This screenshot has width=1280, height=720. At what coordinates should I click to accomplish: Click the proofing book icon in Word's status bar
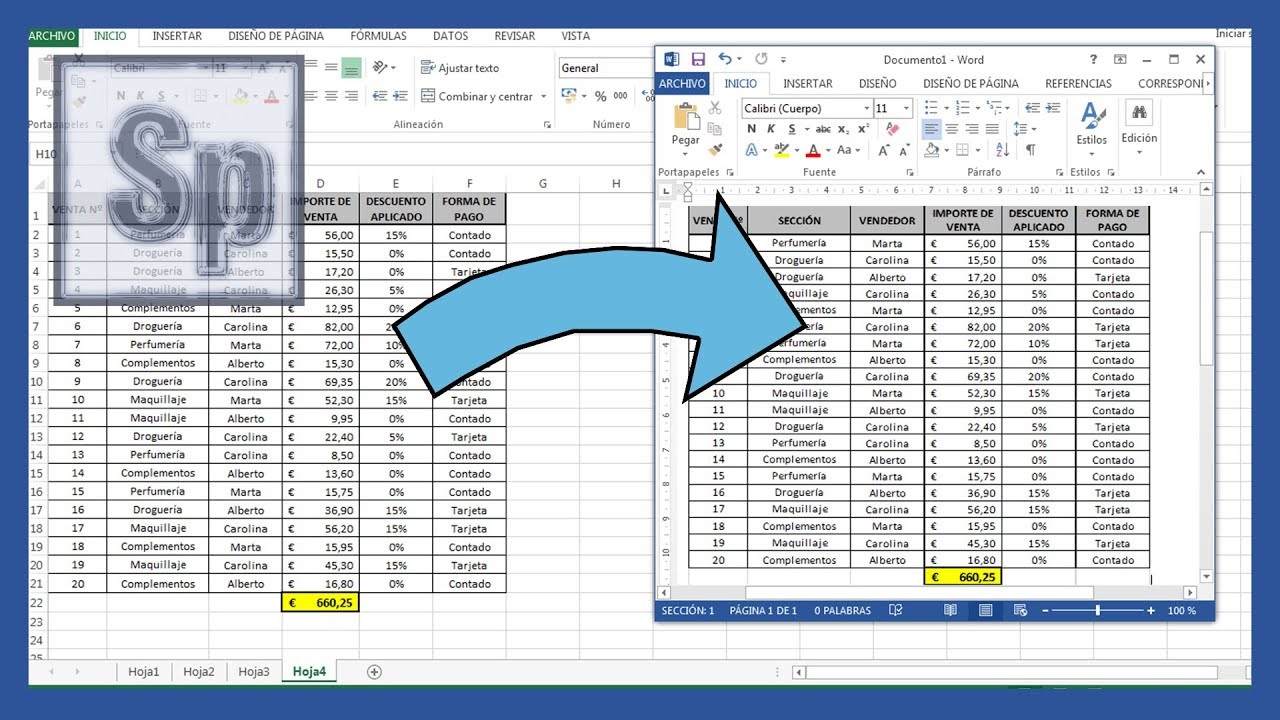click(896, 610)
